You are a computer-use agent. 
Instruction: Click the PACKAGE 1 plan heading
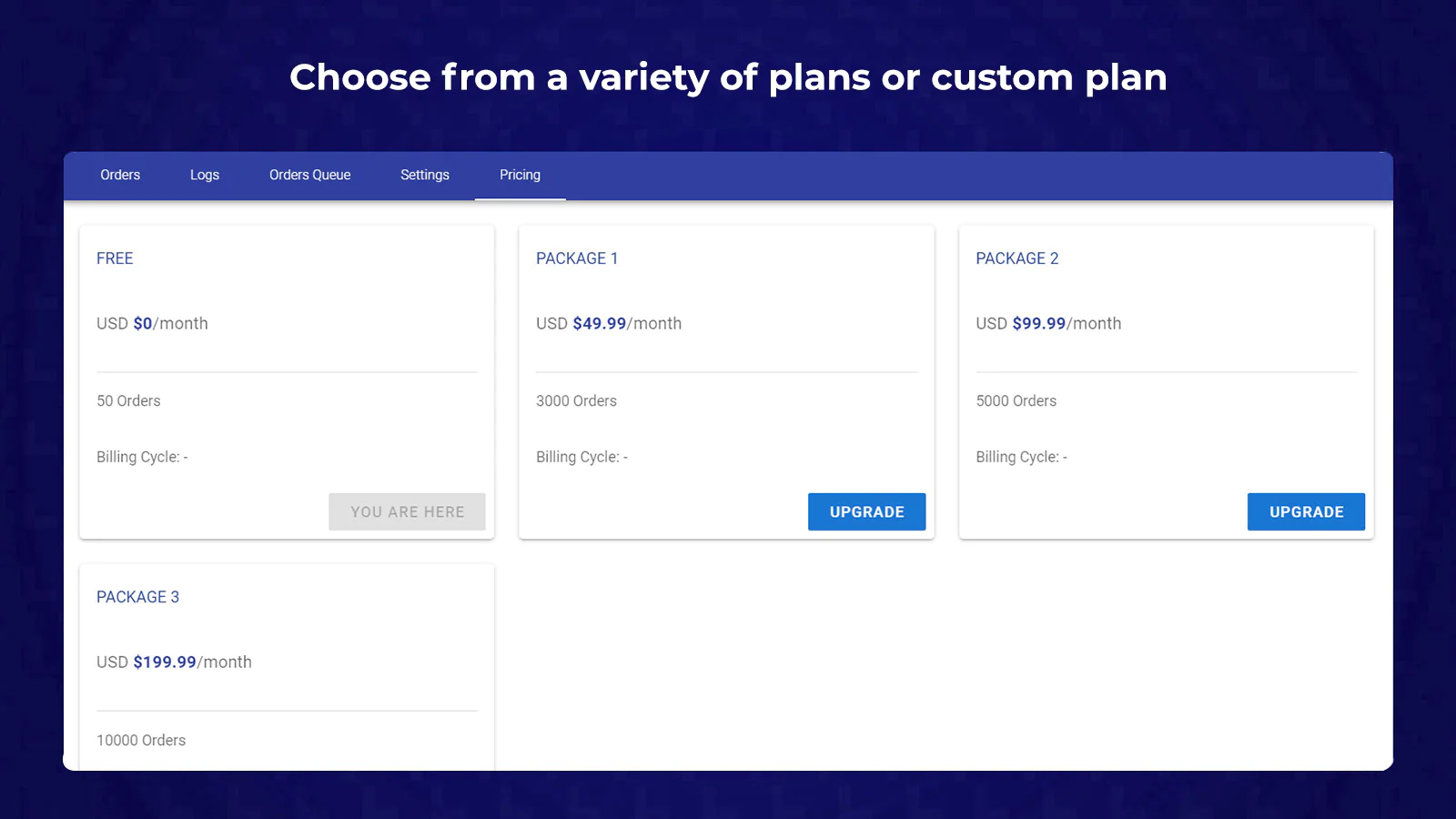pyautogui.click(x=577, y=258)
